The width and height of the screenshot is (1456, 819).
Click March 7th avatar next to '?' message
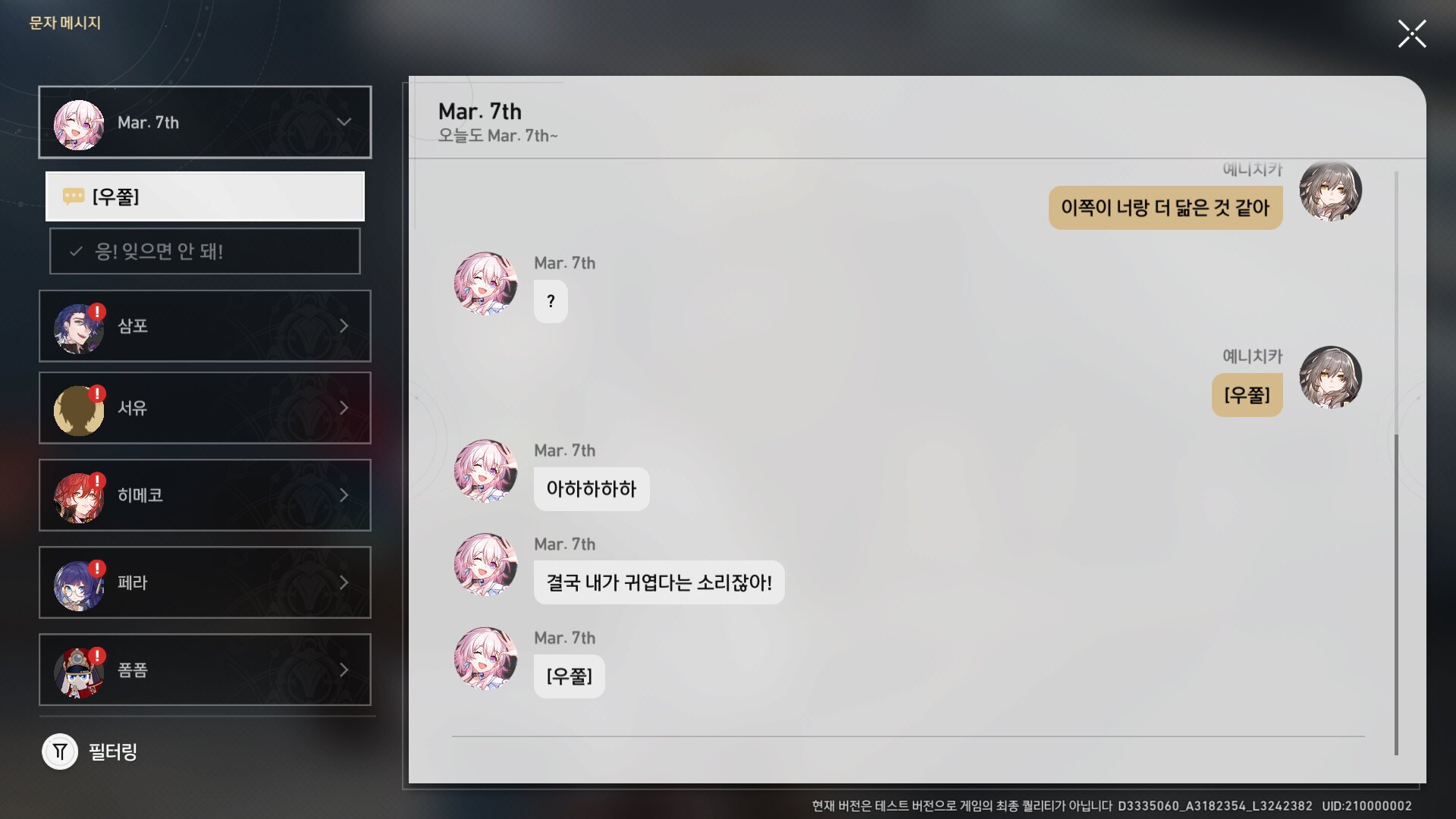pos(485,284)
